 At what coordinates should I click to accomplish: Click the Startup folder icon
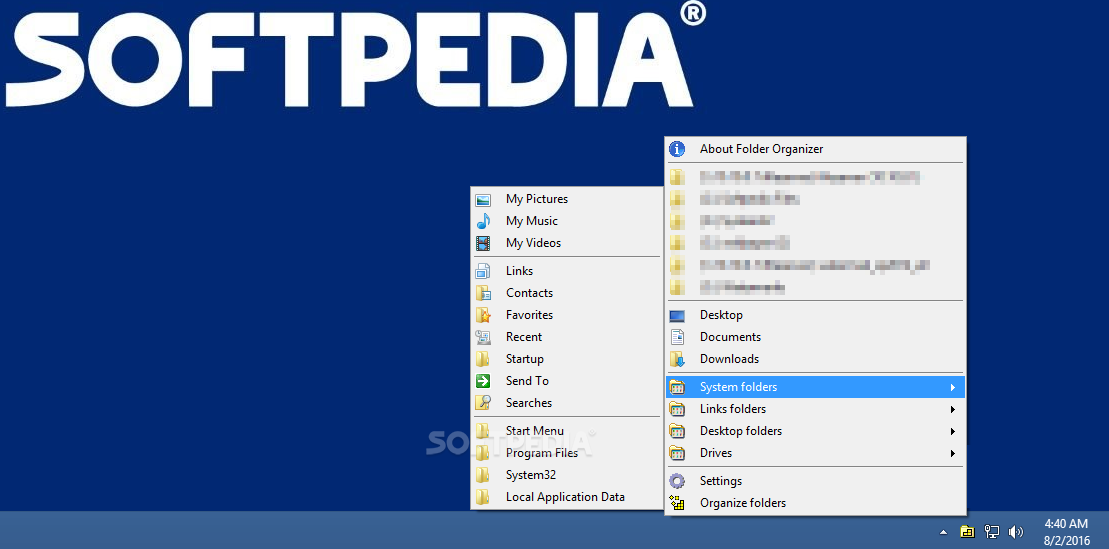click(483, 359)
